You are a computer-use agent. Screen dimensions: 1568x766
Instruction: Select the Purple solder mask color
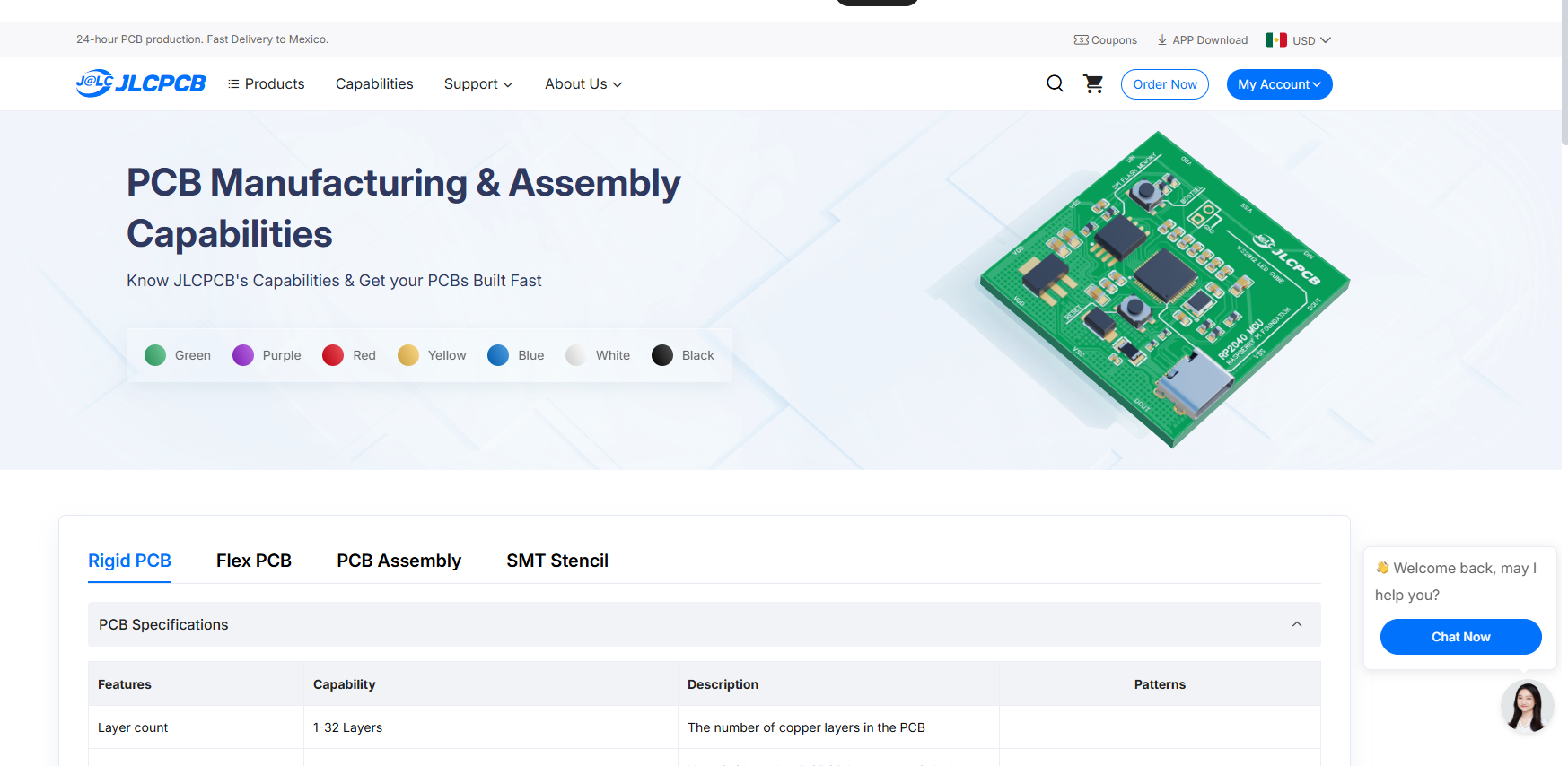(x=267, y=355)
